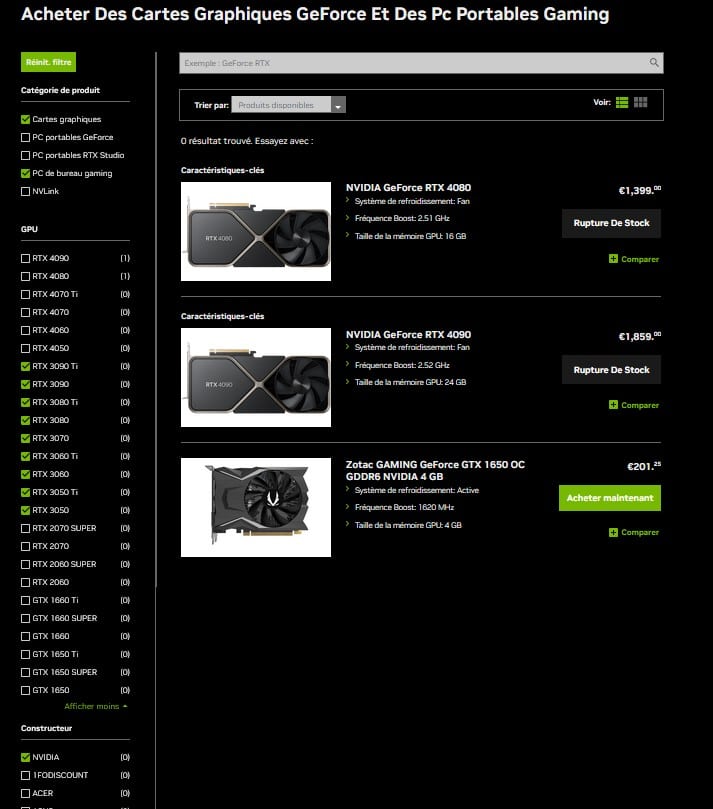
Task: Click the €1,399 price text
Action: click(640, 190)
